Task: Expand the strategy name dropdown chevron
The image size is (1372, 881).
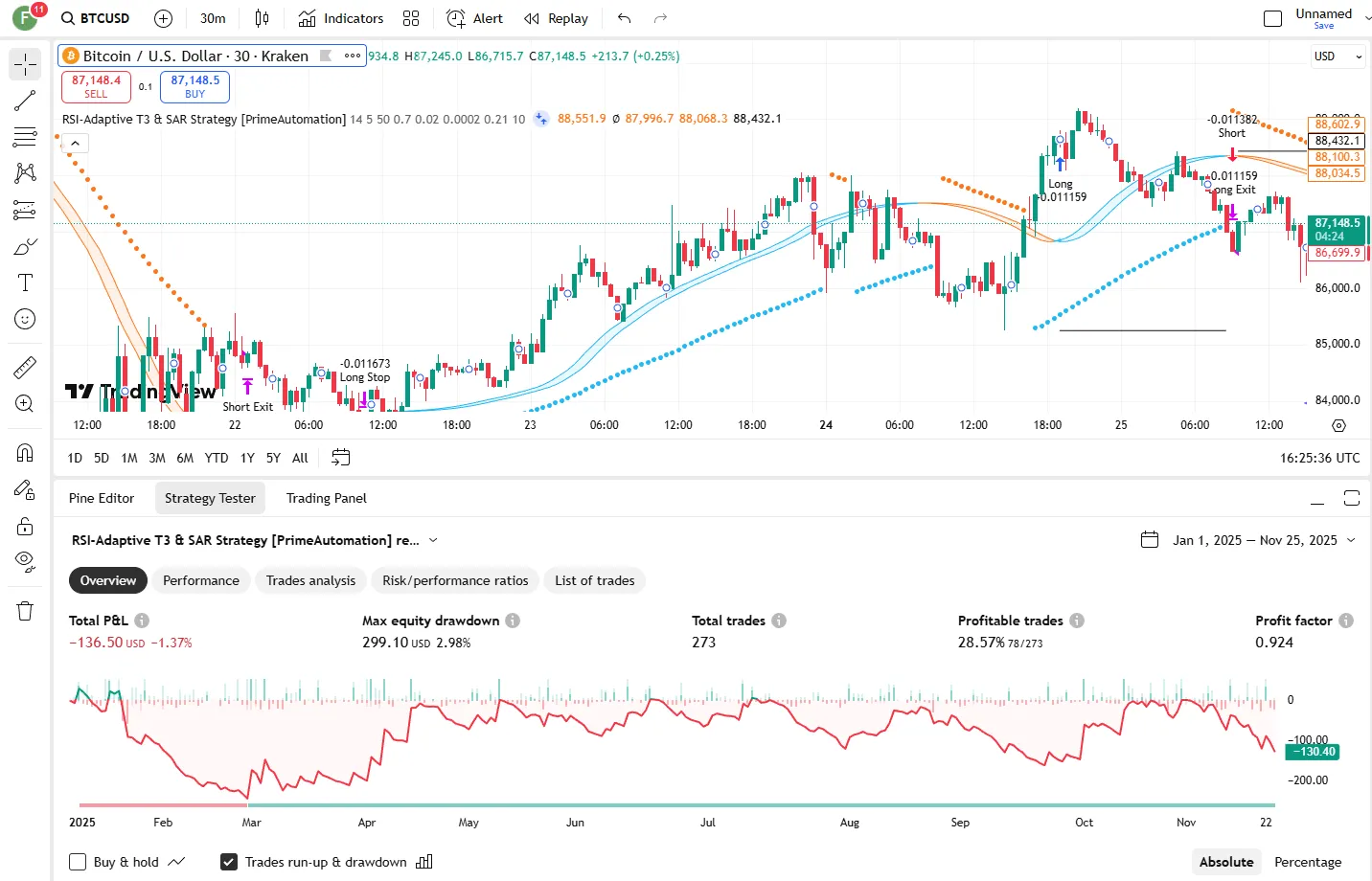Action: pos(433,540)
